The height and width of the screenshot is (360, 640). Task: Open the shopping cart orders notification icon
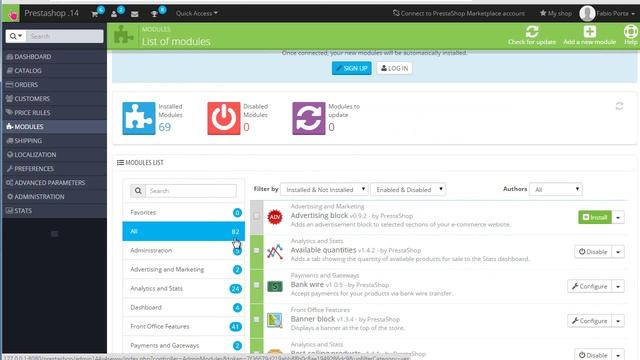(95, 14)
